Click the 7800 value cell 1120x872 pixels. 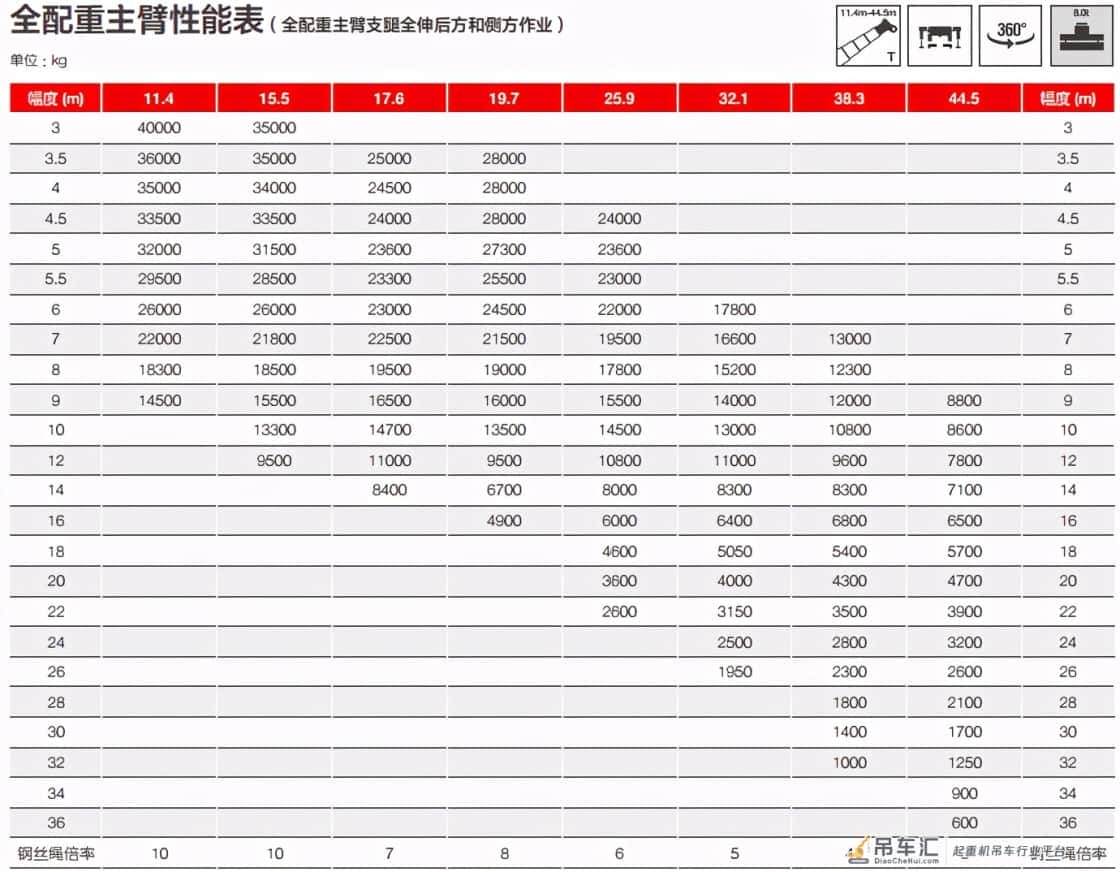[x=964, y=461]
